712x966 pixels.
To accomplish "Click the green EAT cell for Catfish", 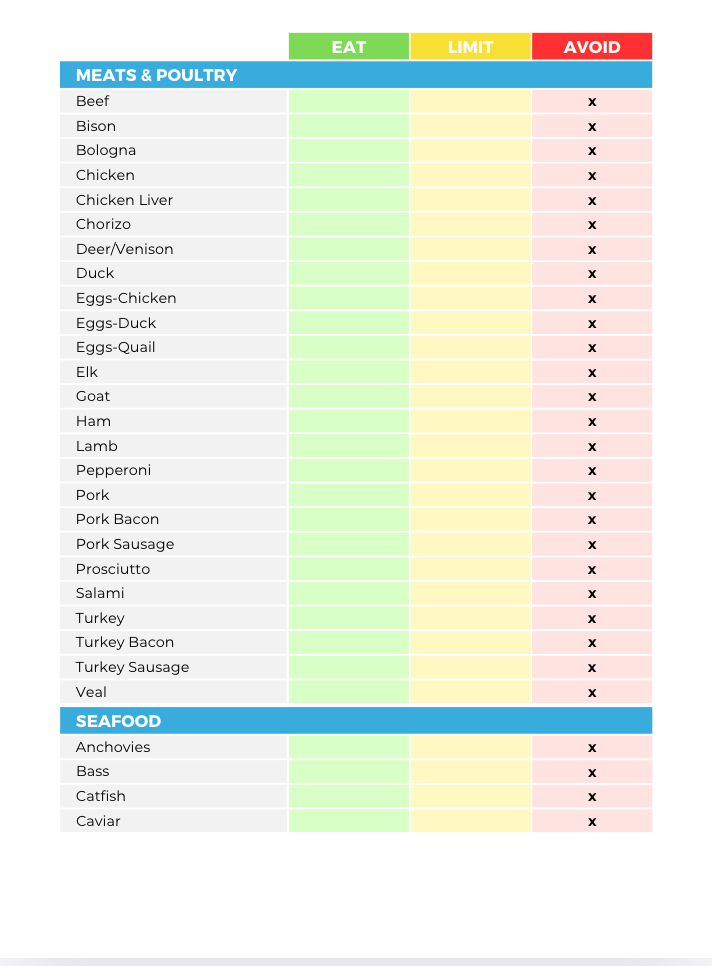I will (x=349, y=796).
